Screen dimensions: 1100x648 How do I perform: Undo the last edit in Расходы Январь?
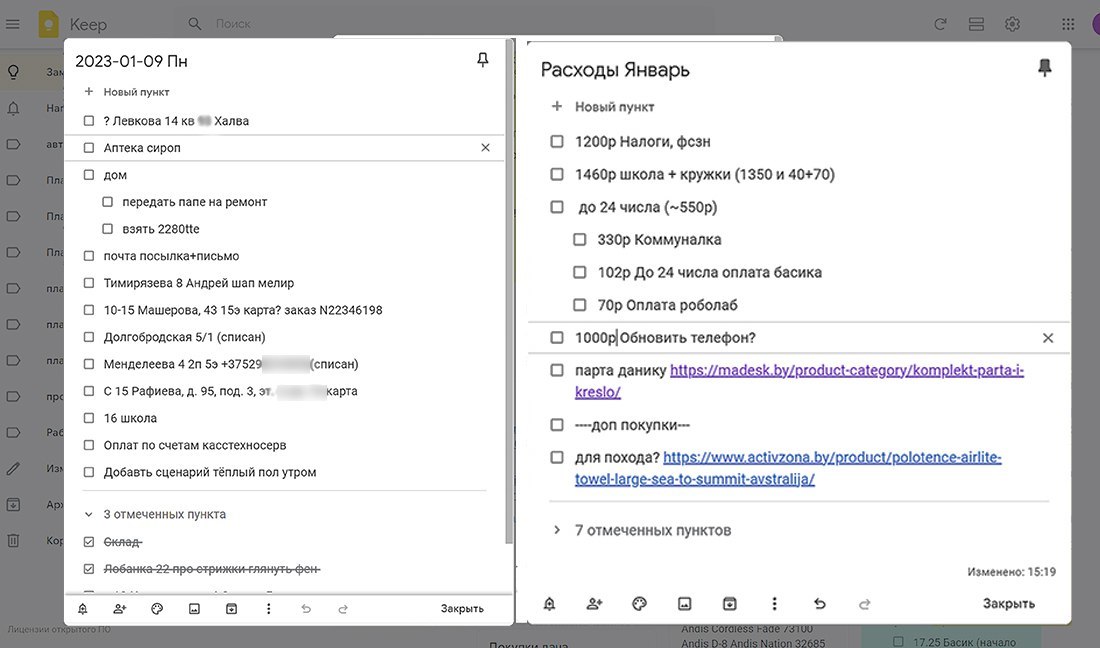pos(820,604)
